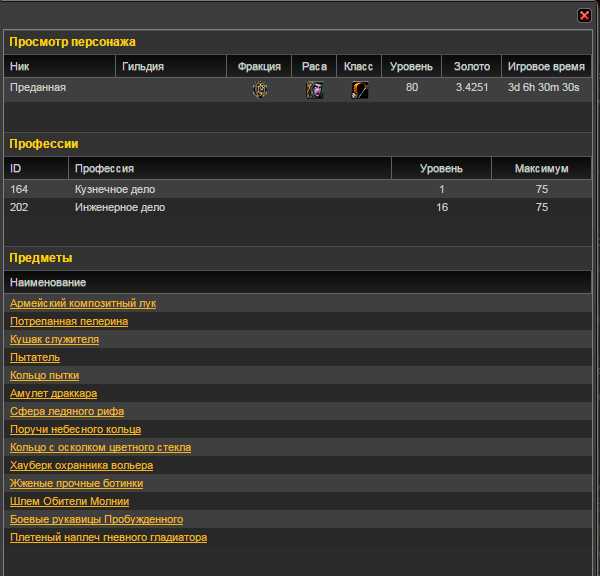Open the Сфера ледяного рифа item link
The image size is (600, 576).
pos(67,411)
